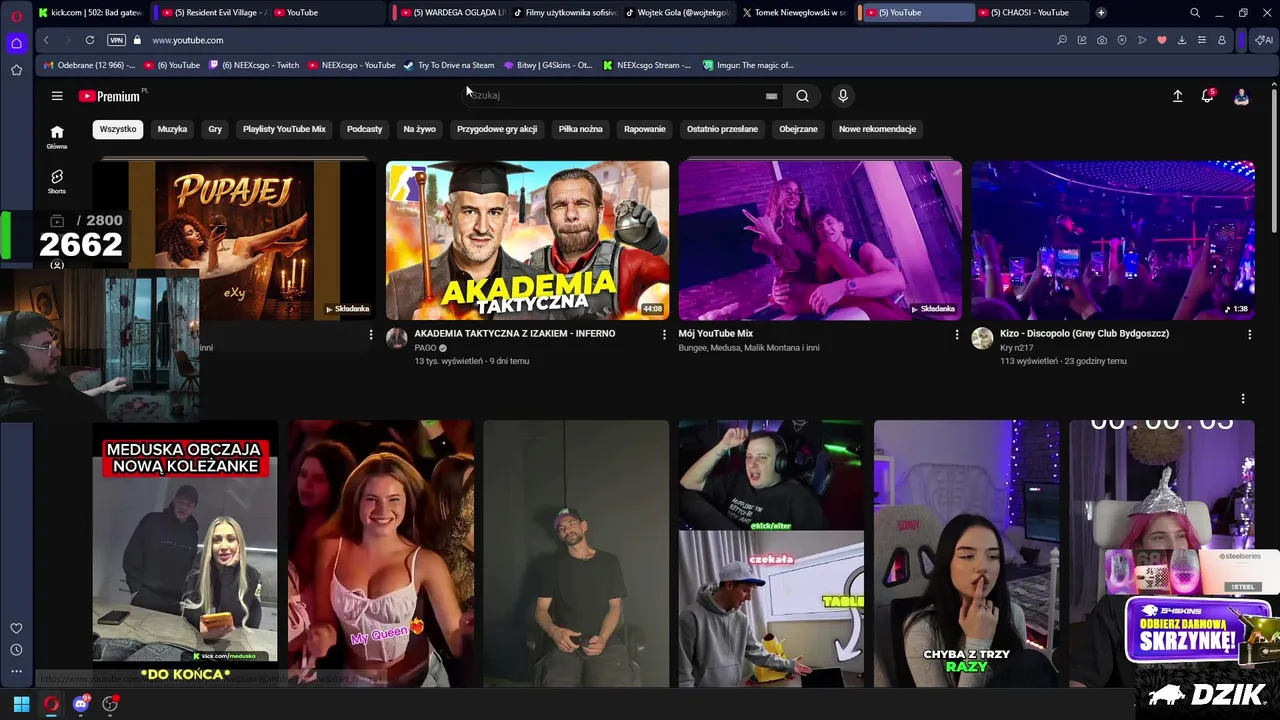Click the red heart in address bar
This screenshot has height=720, width=1280.
1162,40
